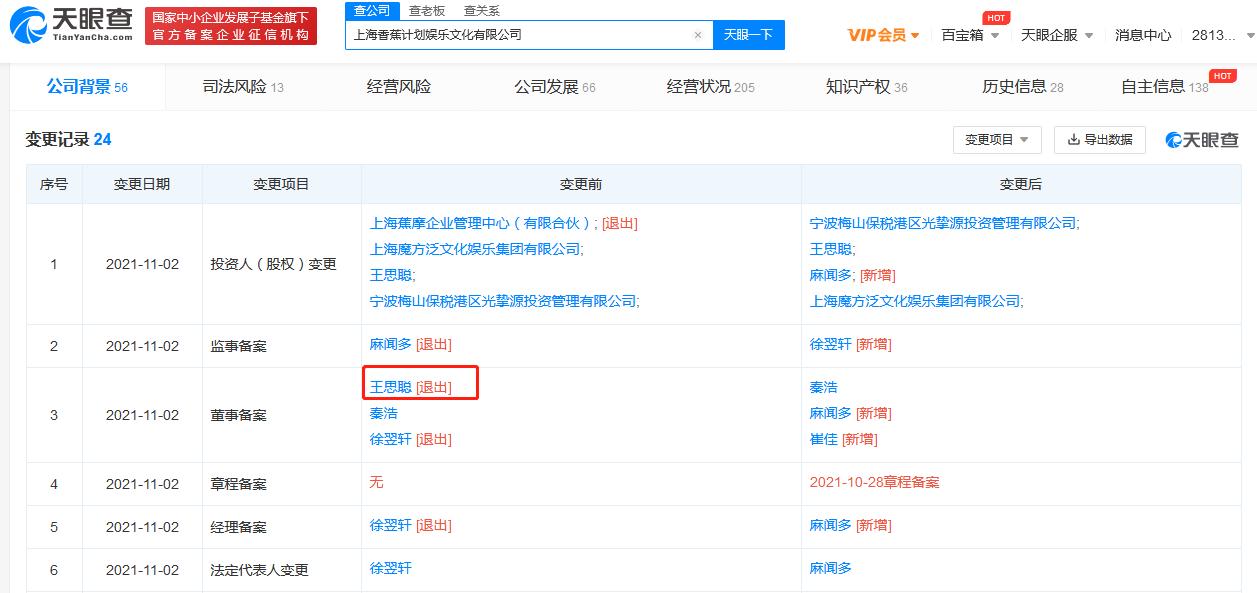
Task: Select the 经营状况 205 tab
Action: pyautogui.click(x=711, y=87)
